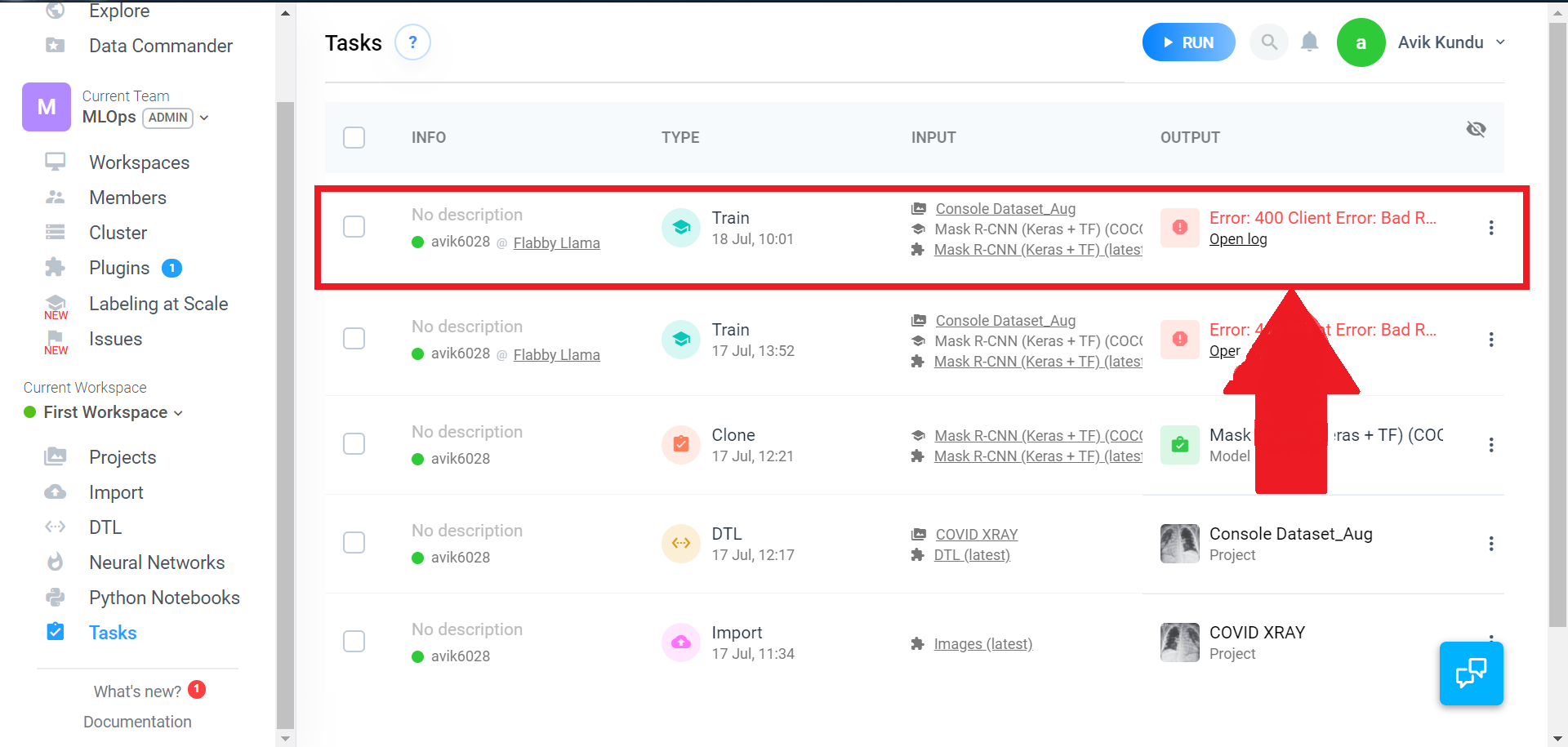Open Flabby Llama link in first row
Image resolution: width=1568 pixels, height=747 pixels.
(556, 243)
